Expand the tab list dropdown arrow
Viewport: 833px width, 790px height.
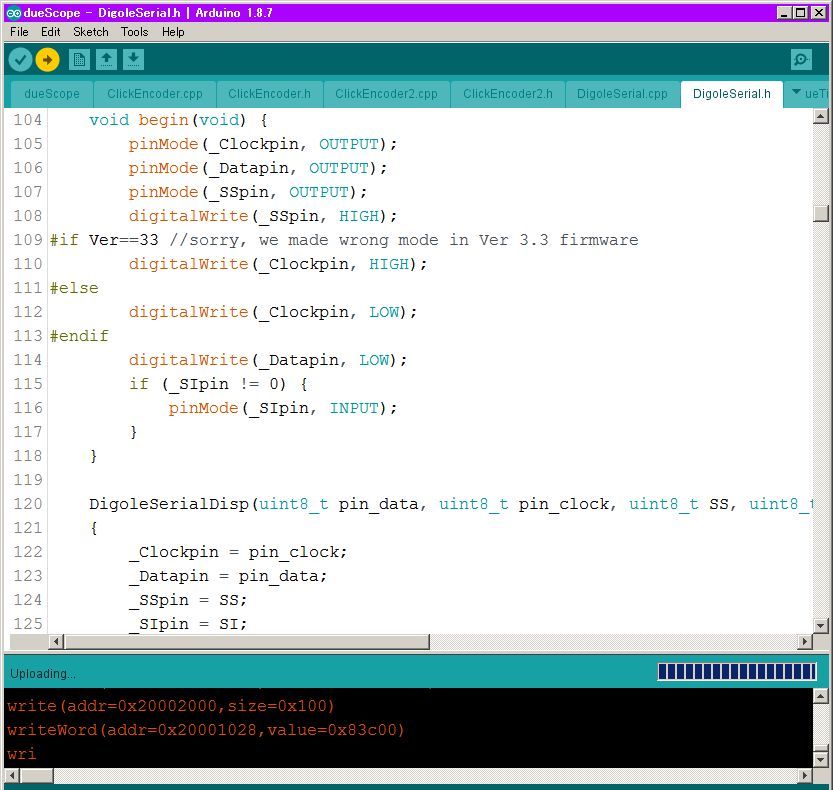(x=796, y=92)
